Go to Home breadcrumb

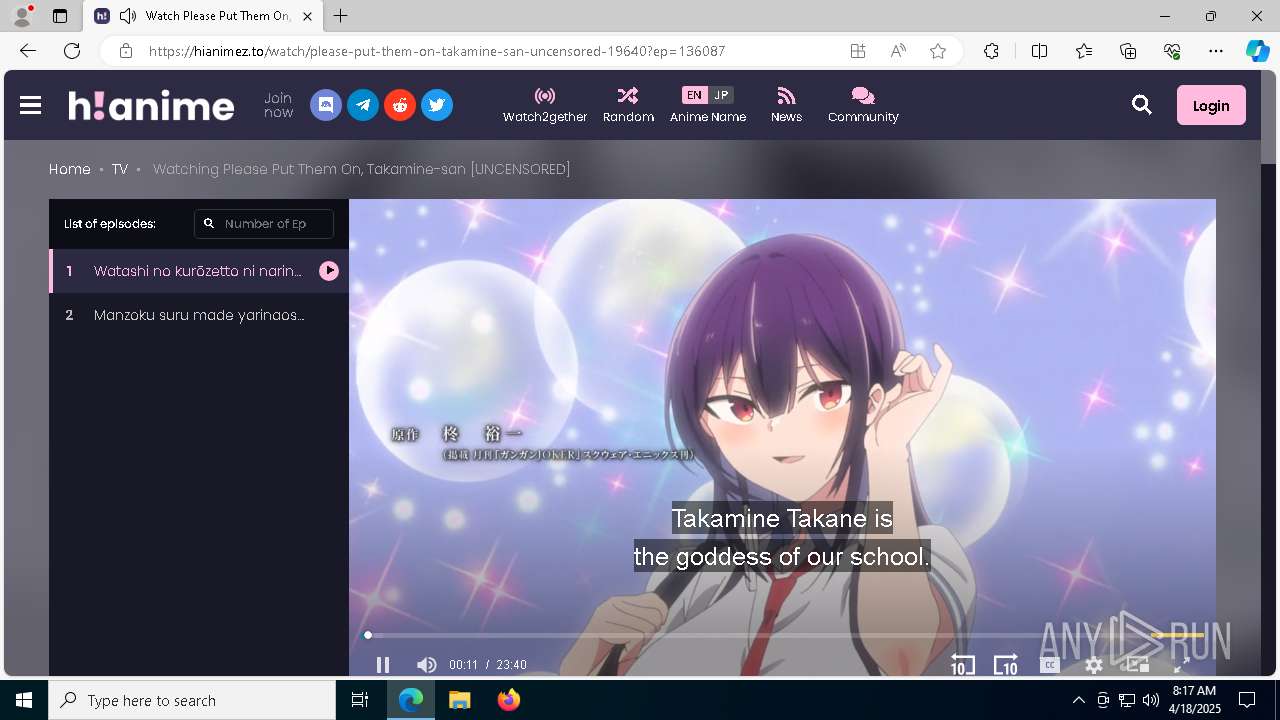(x=70, y=169)
